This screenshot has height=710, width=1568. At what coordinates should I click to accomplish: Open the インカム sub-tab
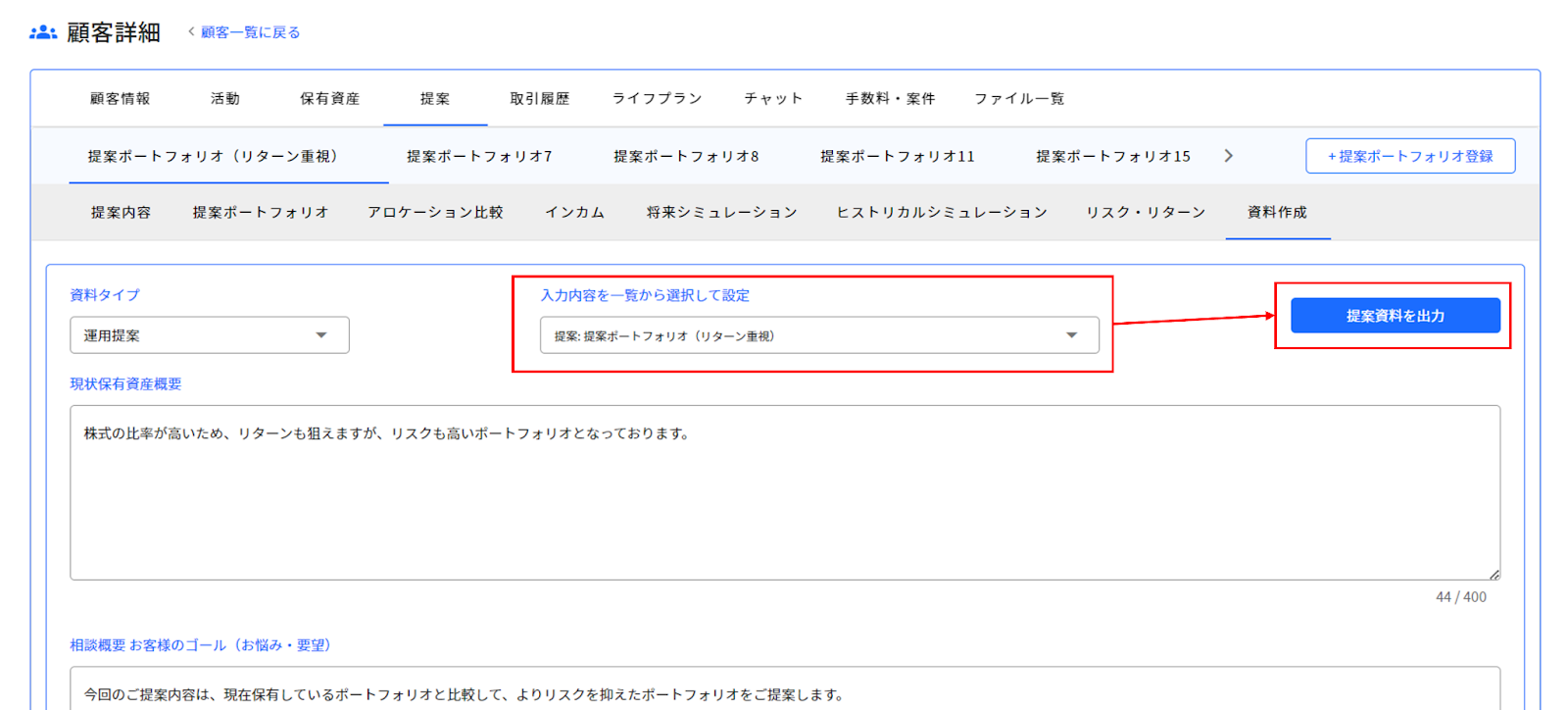[574, 212]
